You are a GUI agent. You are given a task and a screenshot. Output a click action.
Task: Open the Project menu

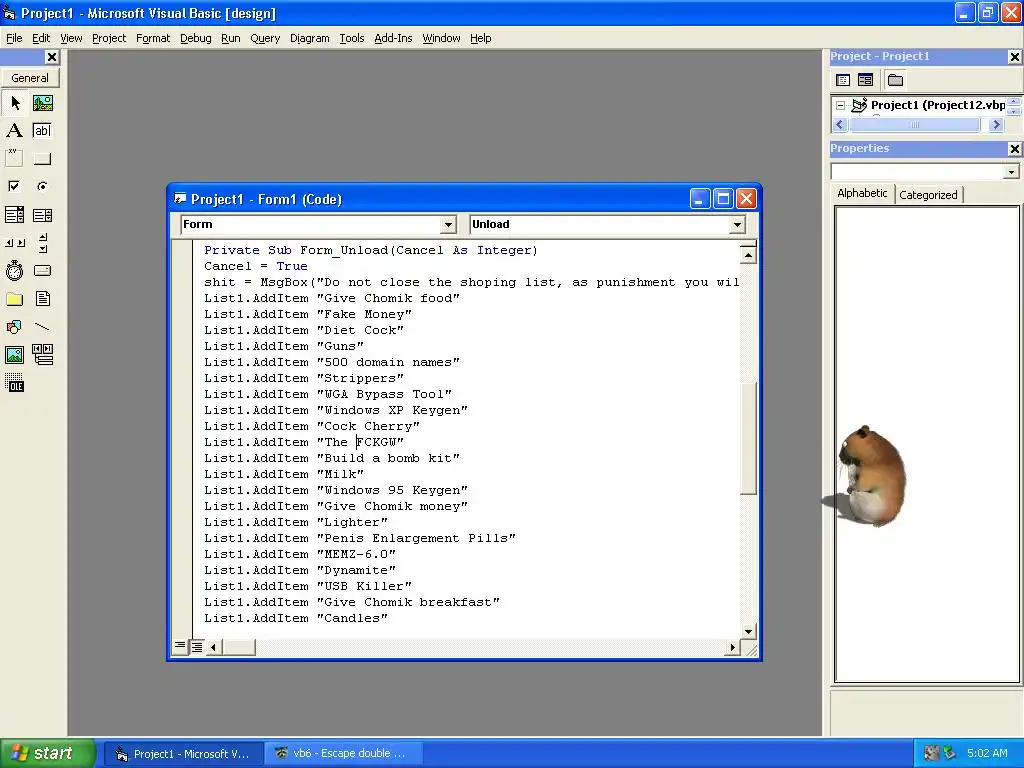[x=109, y=38]
